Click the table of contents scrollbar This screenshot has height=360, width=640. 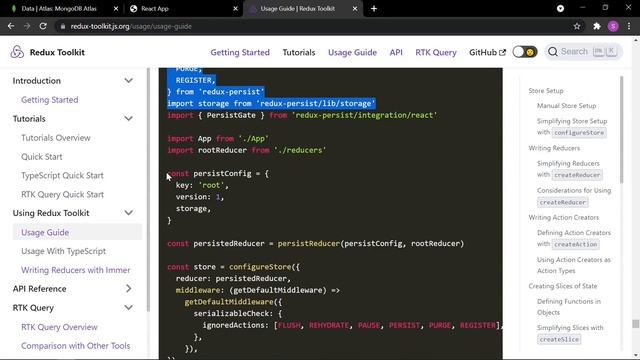[621, 129]
